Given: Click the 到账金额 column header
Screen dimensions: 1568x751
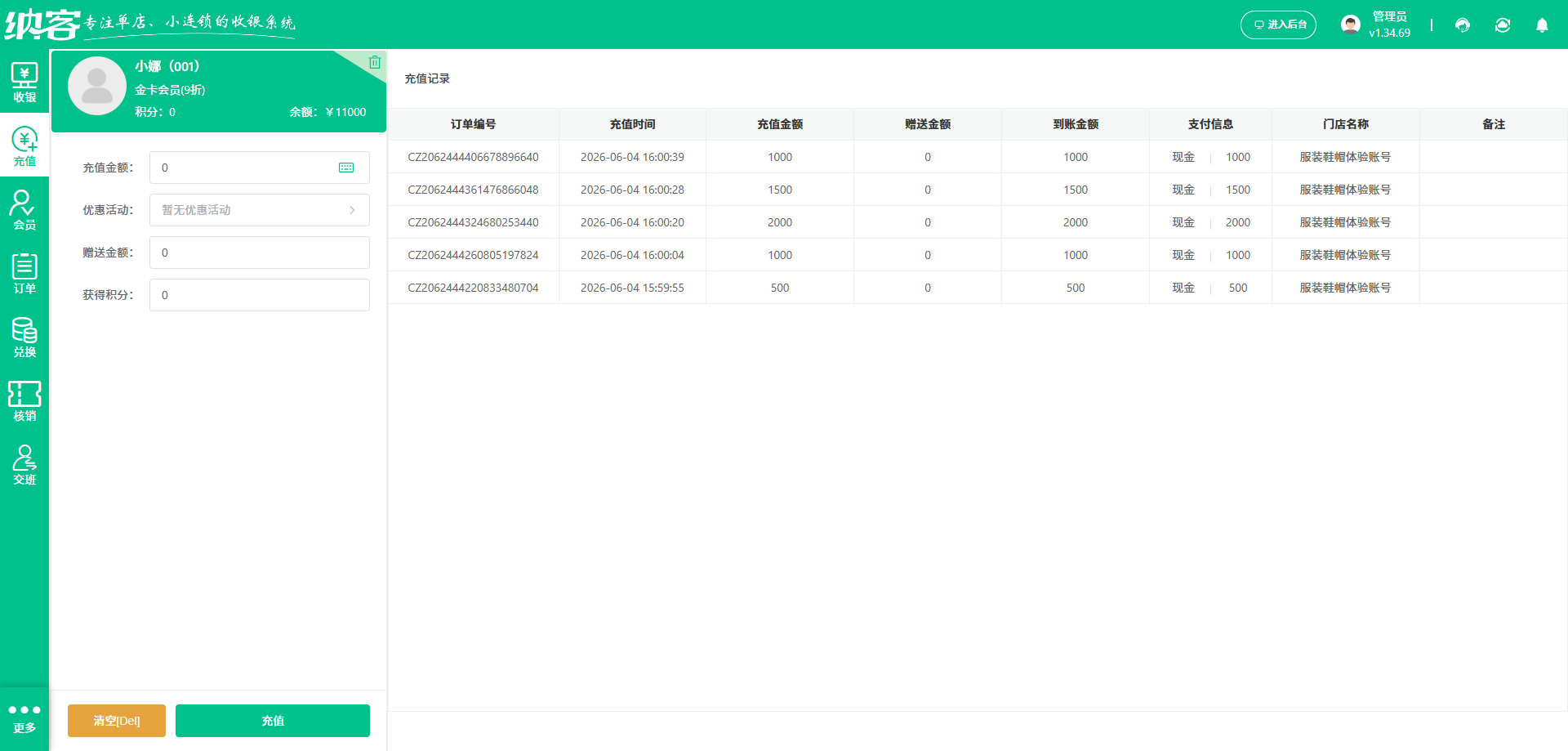Looking at the screenshot, I should 1076,124.
